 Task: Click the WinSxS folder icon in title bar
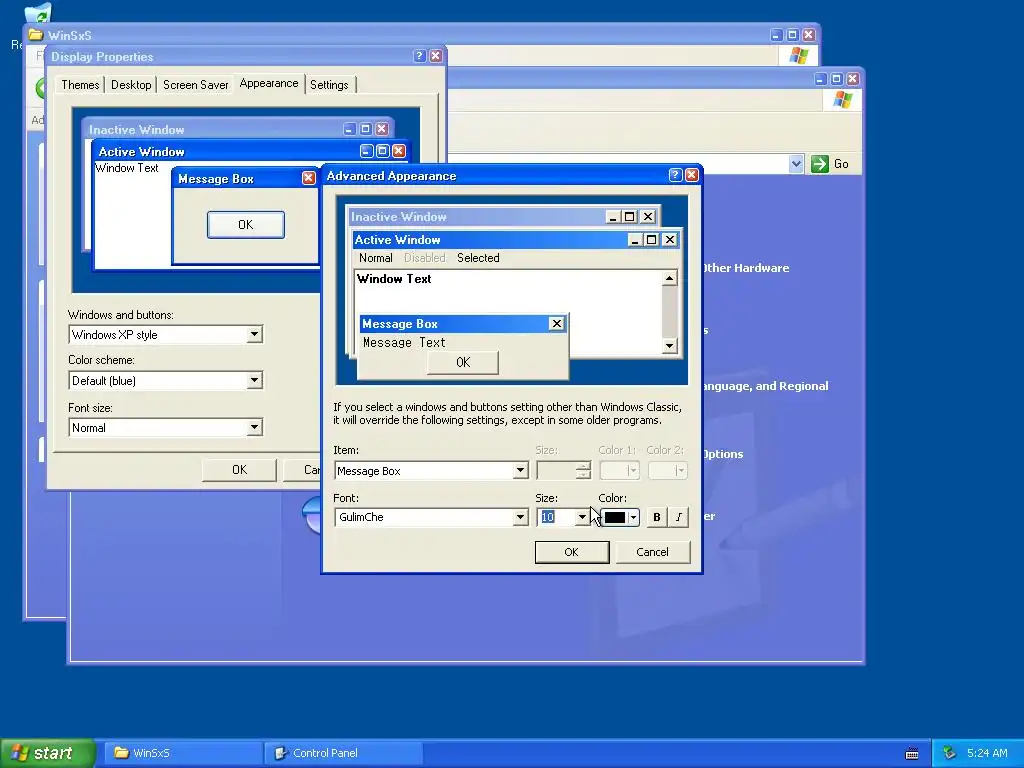point(36,35)
